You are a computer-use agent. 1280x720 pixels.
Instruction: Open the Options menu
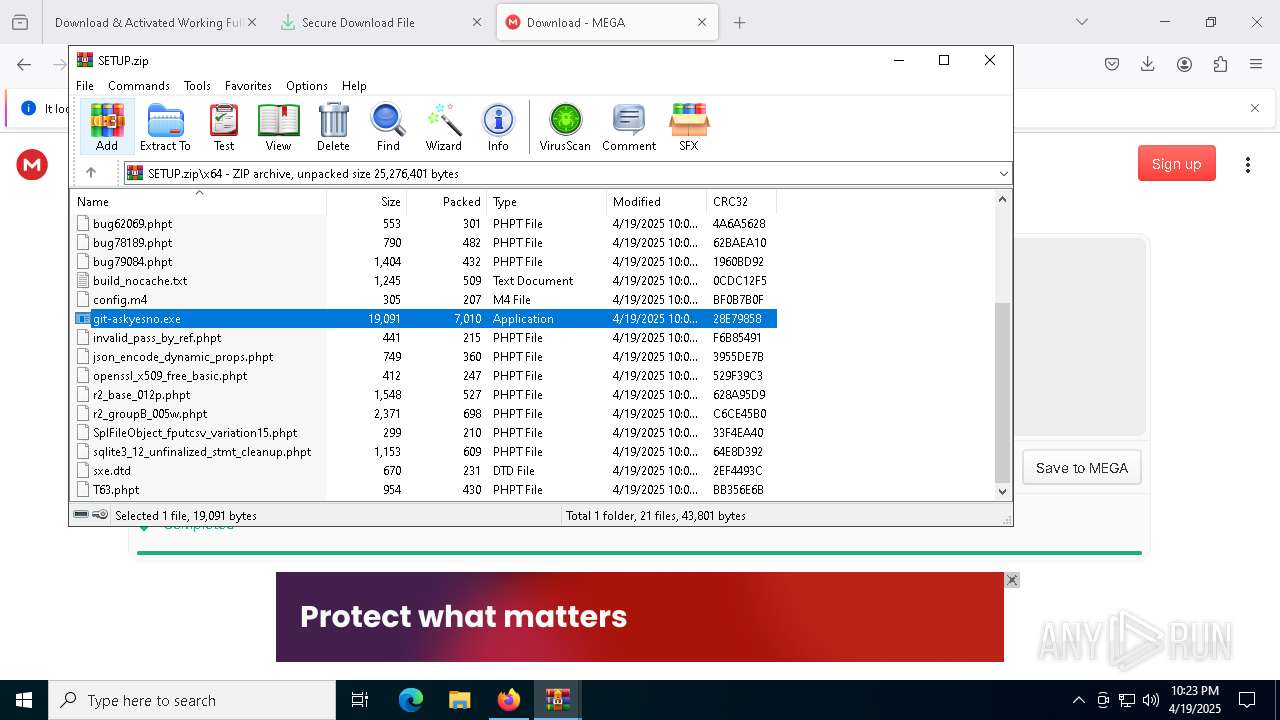307,86
